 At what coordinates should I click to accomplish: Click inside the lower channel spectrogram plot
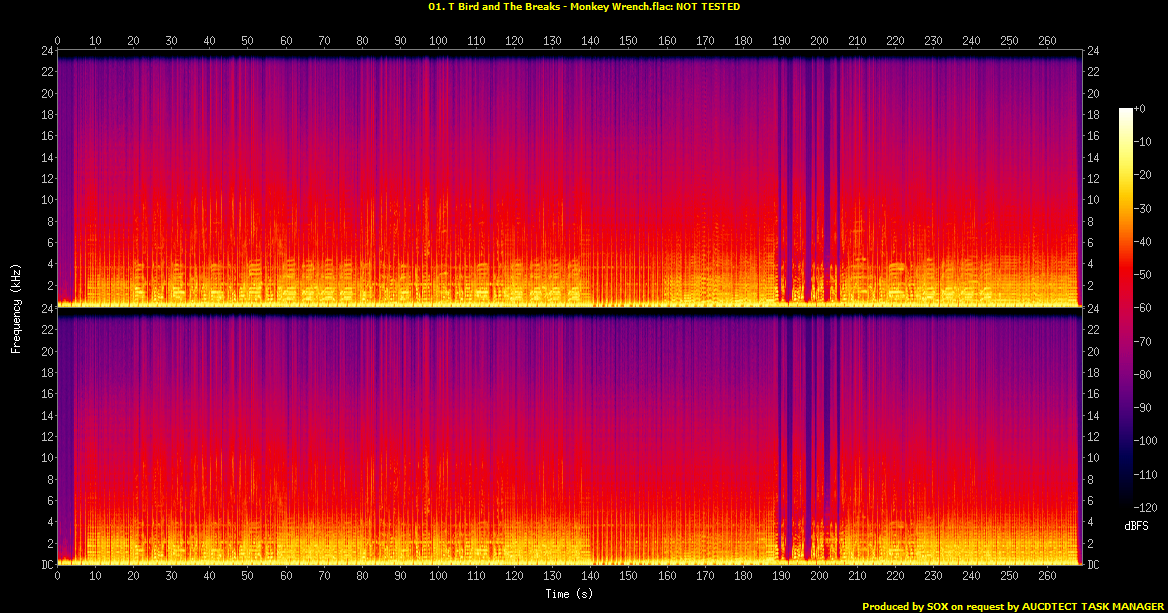click(x=569, y=436)
